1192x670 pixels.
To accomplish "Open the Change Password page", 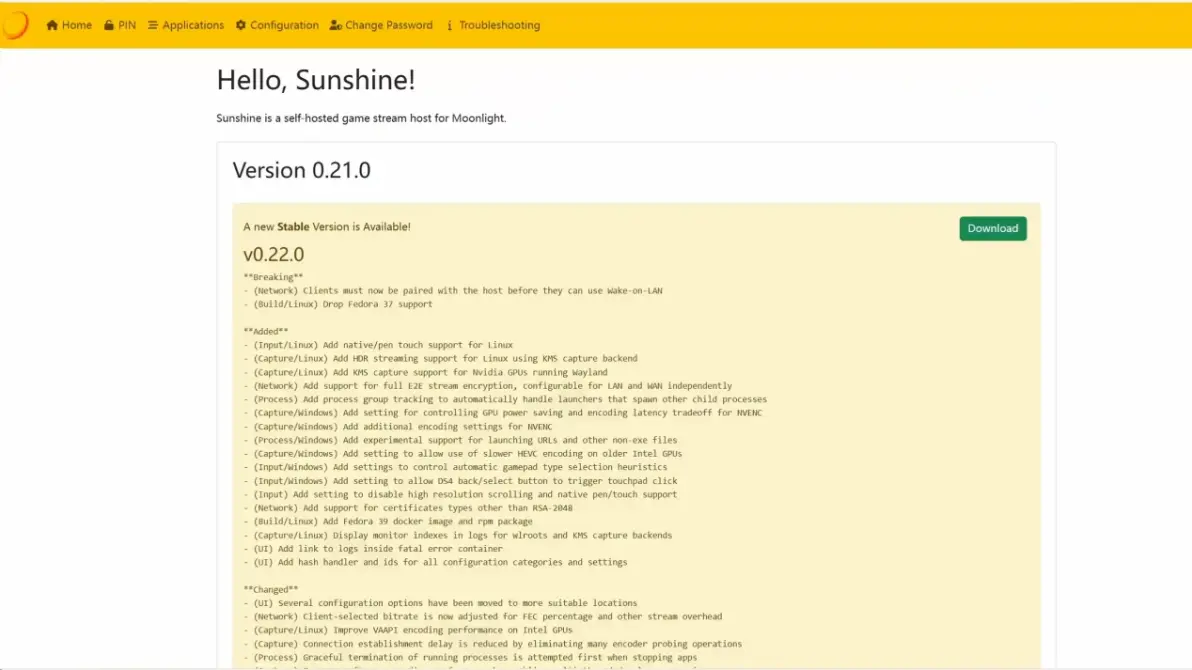I will coord(382,25).
